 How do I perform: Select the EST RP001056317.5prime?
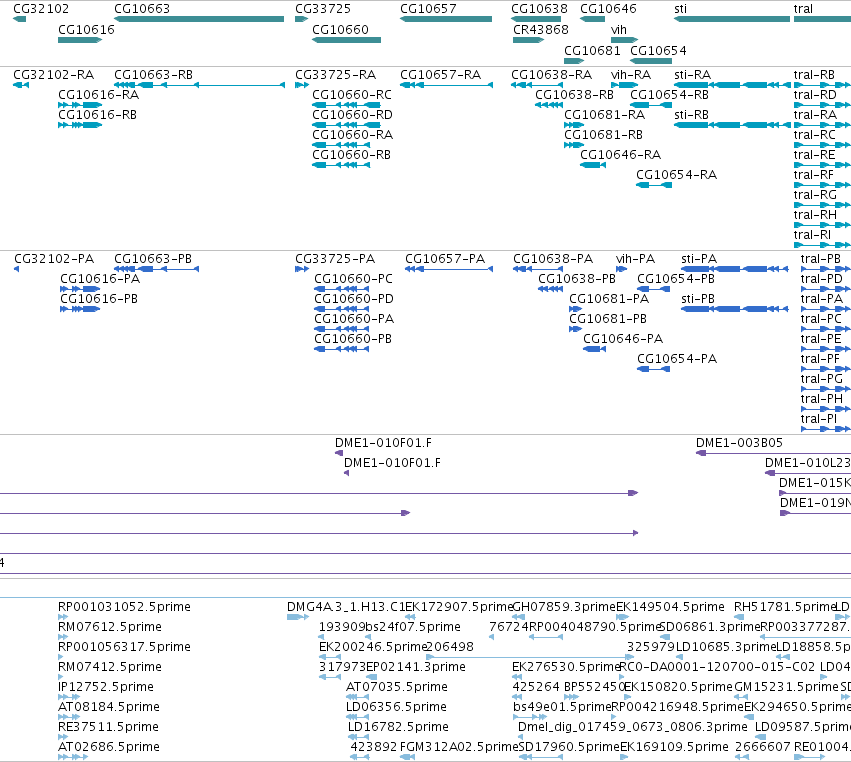click(x=61, y=656)
